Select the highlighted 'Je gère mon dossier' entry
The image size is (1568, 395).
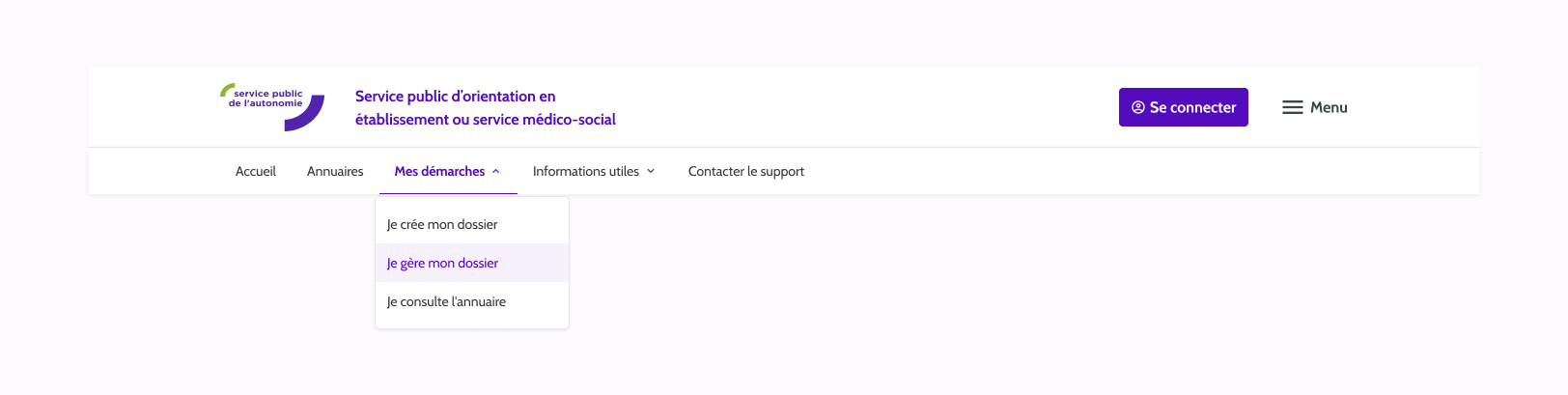tap(442, 263)
